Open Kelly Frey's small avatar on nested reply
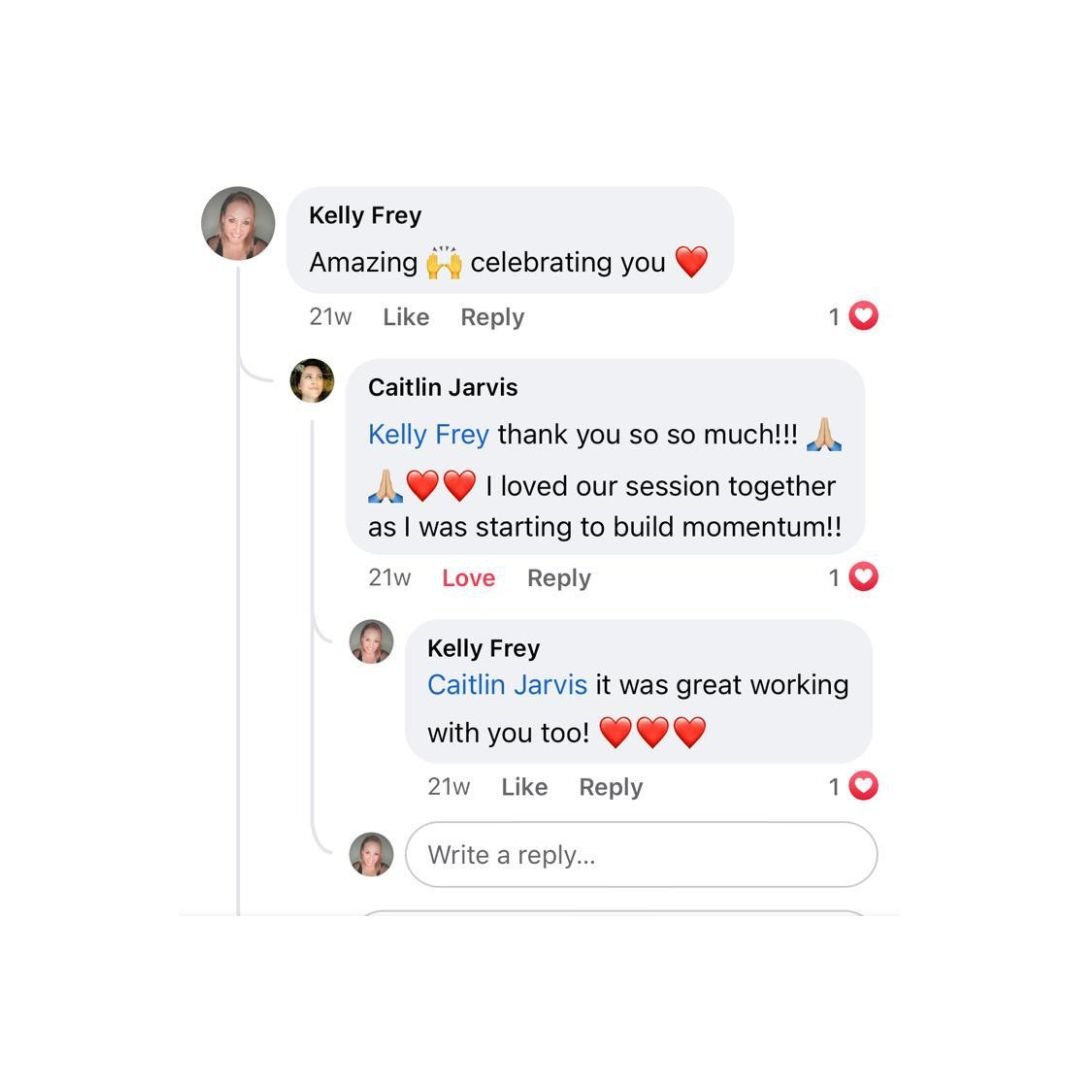This screenshot has height=1080, width=1080. point(371,641)
